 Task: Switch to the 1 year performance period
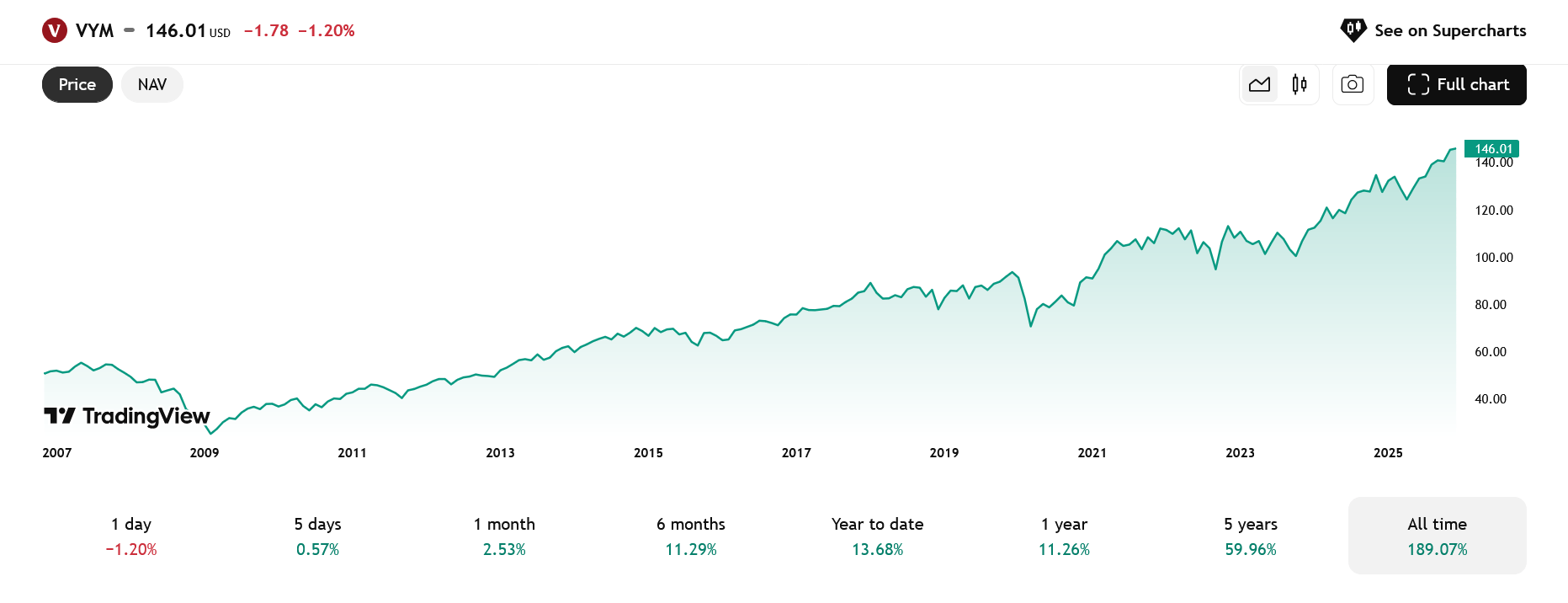click(1064, 536)
